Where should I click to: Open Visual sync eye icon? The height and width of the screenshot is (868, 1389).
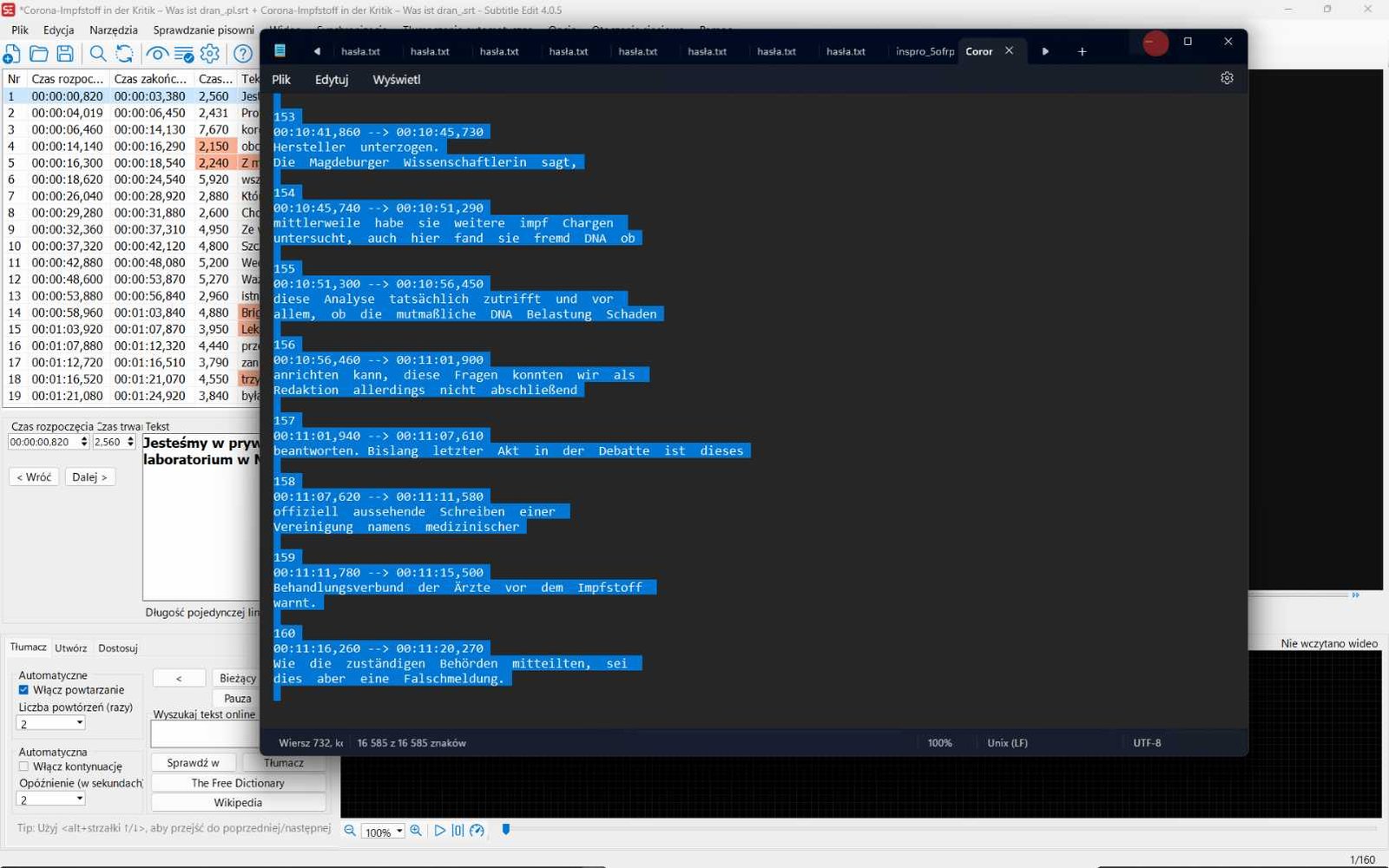pyautogui.click(x=157, y=54)
